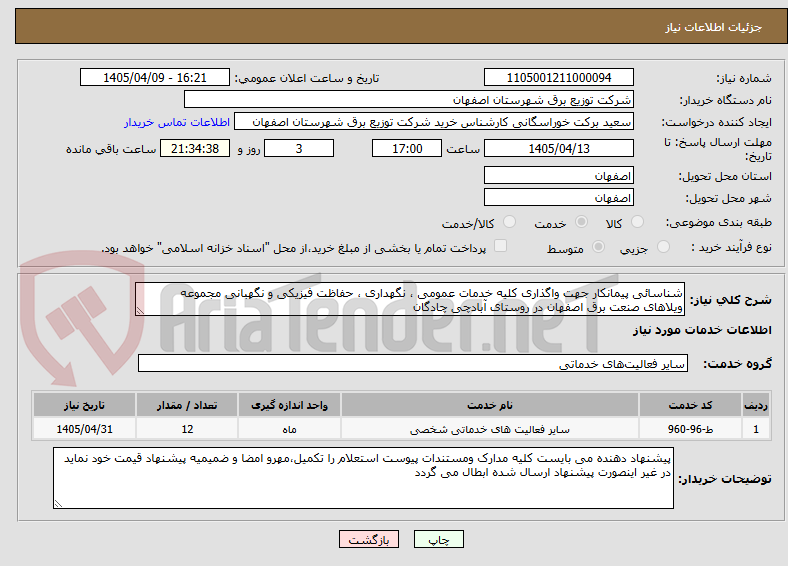The image size is (788, 566).
Task: Select the خدمت radio button
Action: click(581, 222)
